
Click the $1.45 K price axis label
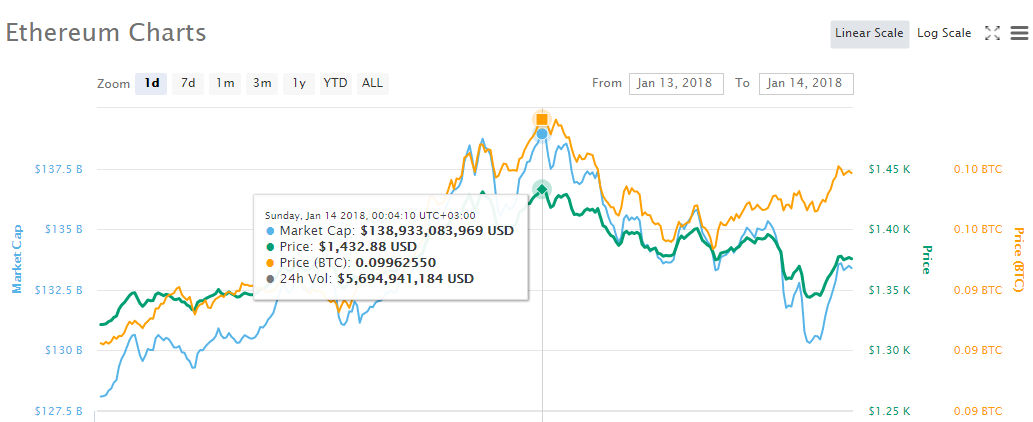pos(889,169)
